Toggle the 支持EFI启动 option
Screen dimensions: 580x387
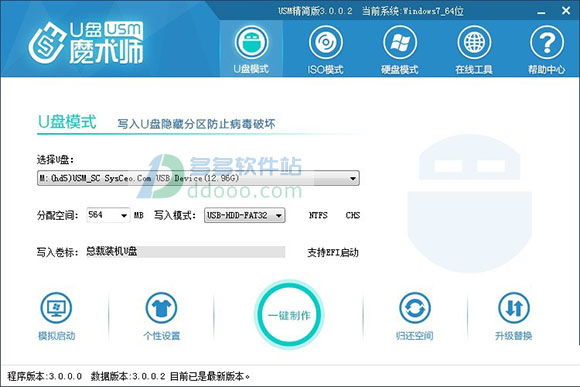(x=333, y=252)
